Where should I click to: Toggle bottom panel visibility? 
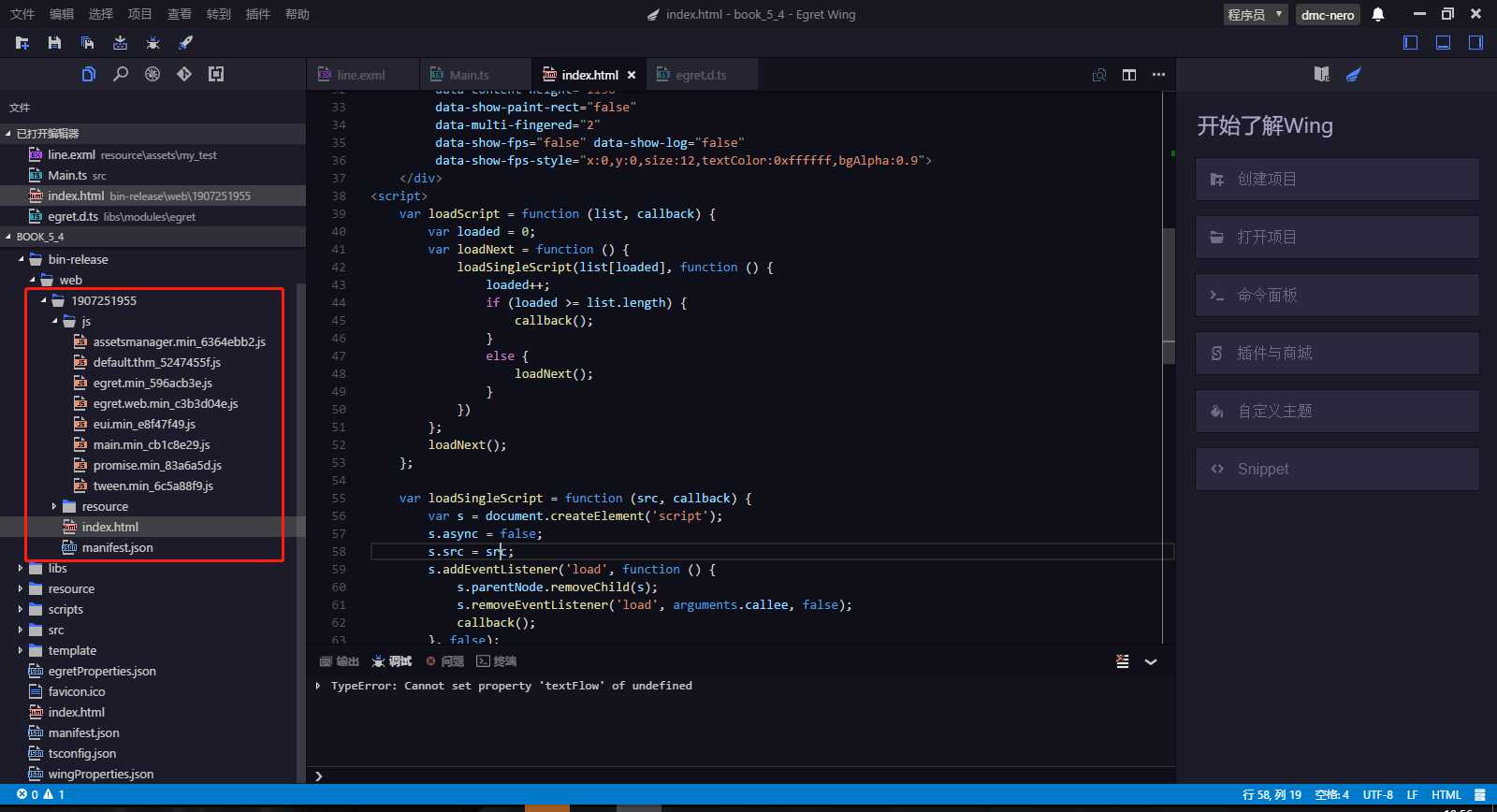coord(1444,43)
